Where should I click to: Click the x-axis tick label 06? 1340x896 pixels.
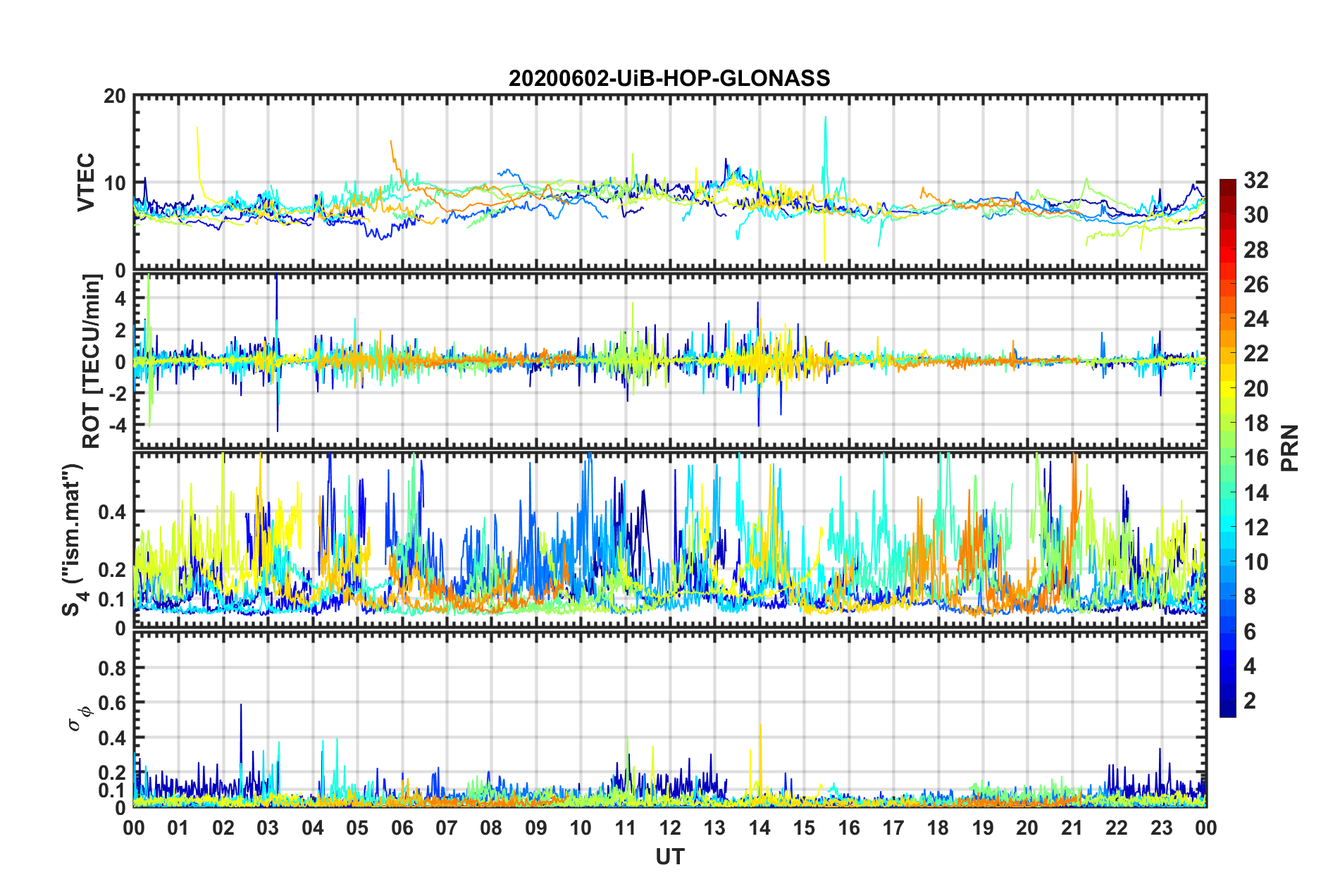coord(402,828)
